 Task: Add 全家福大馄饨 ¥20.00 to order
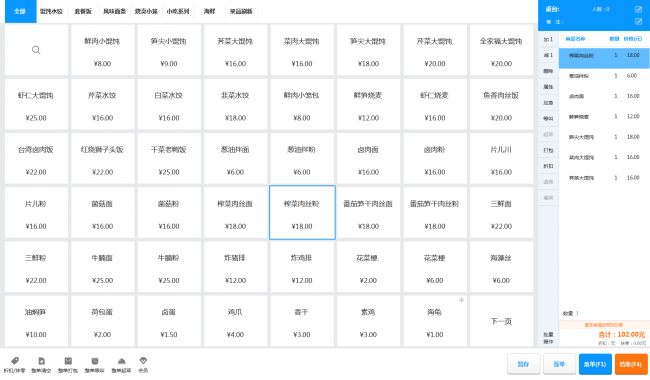coord(501,50)
